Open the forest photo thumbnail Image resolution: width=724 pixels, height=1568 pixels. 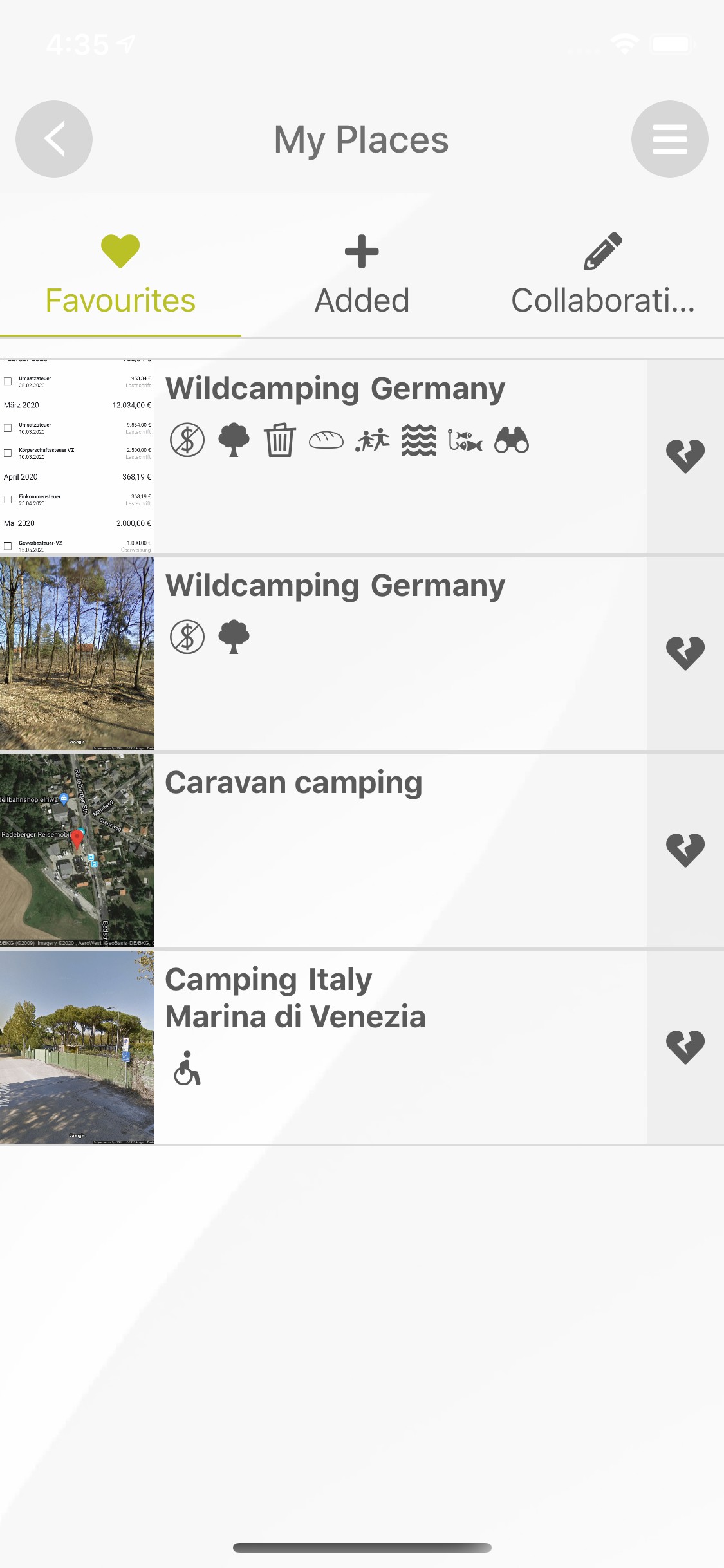click(x=77, y=653)
